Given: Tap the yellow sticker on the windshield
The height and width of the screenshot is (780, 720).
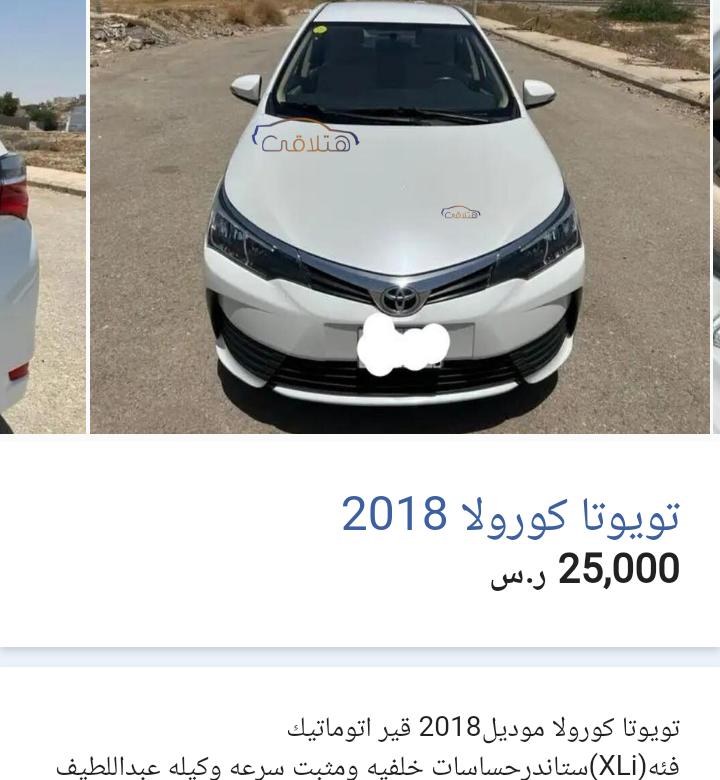Looking at the screenshot, I should [x=319, y=30].
